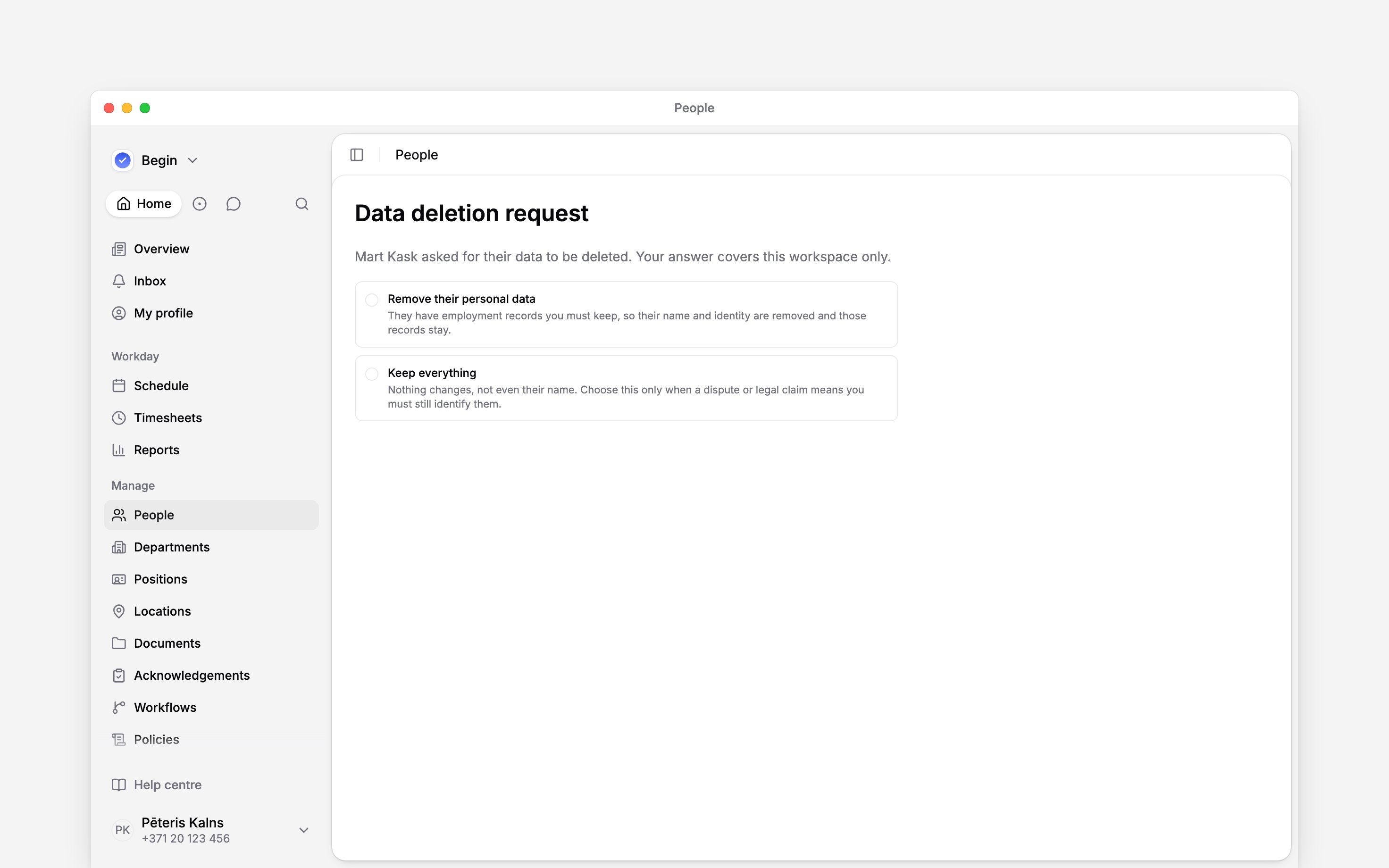The width and height of the screenshot is (1389, 868).
Task: Click the Help centre book icon
Action: 119,785
